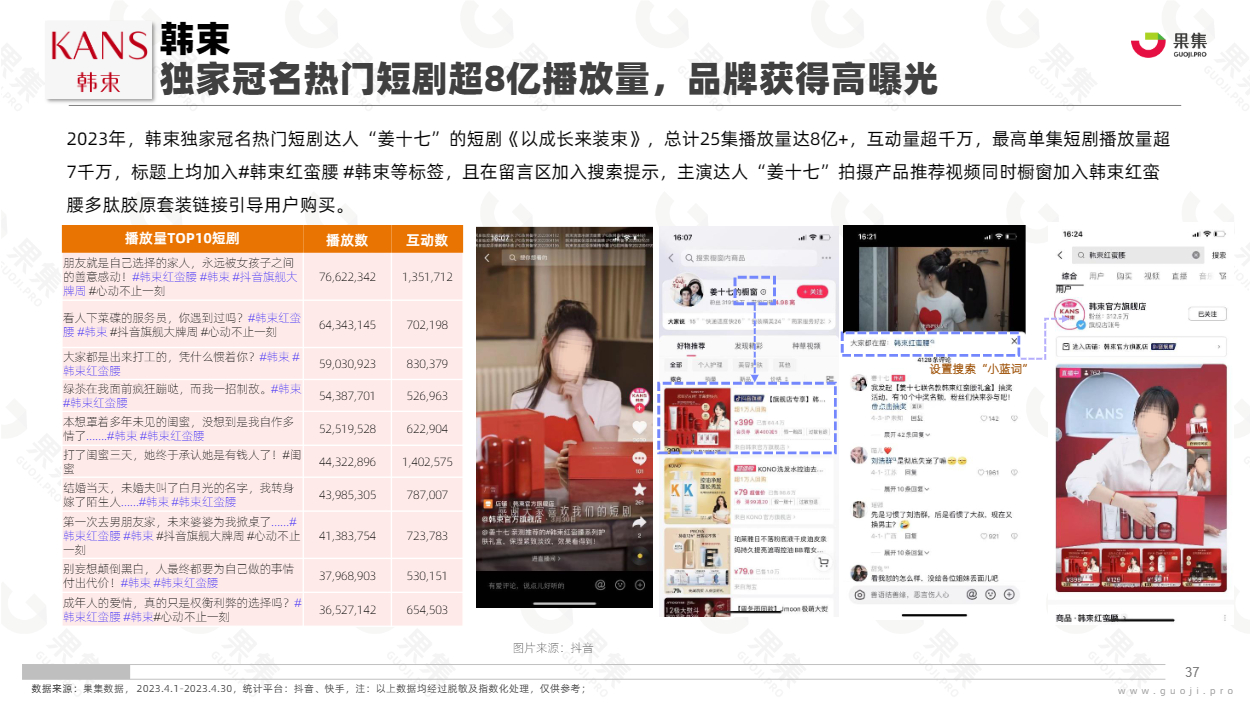Screen dimensions: 1250x703
Task: Click the 36,527,142 play count cell
Action: coord(348,609)
